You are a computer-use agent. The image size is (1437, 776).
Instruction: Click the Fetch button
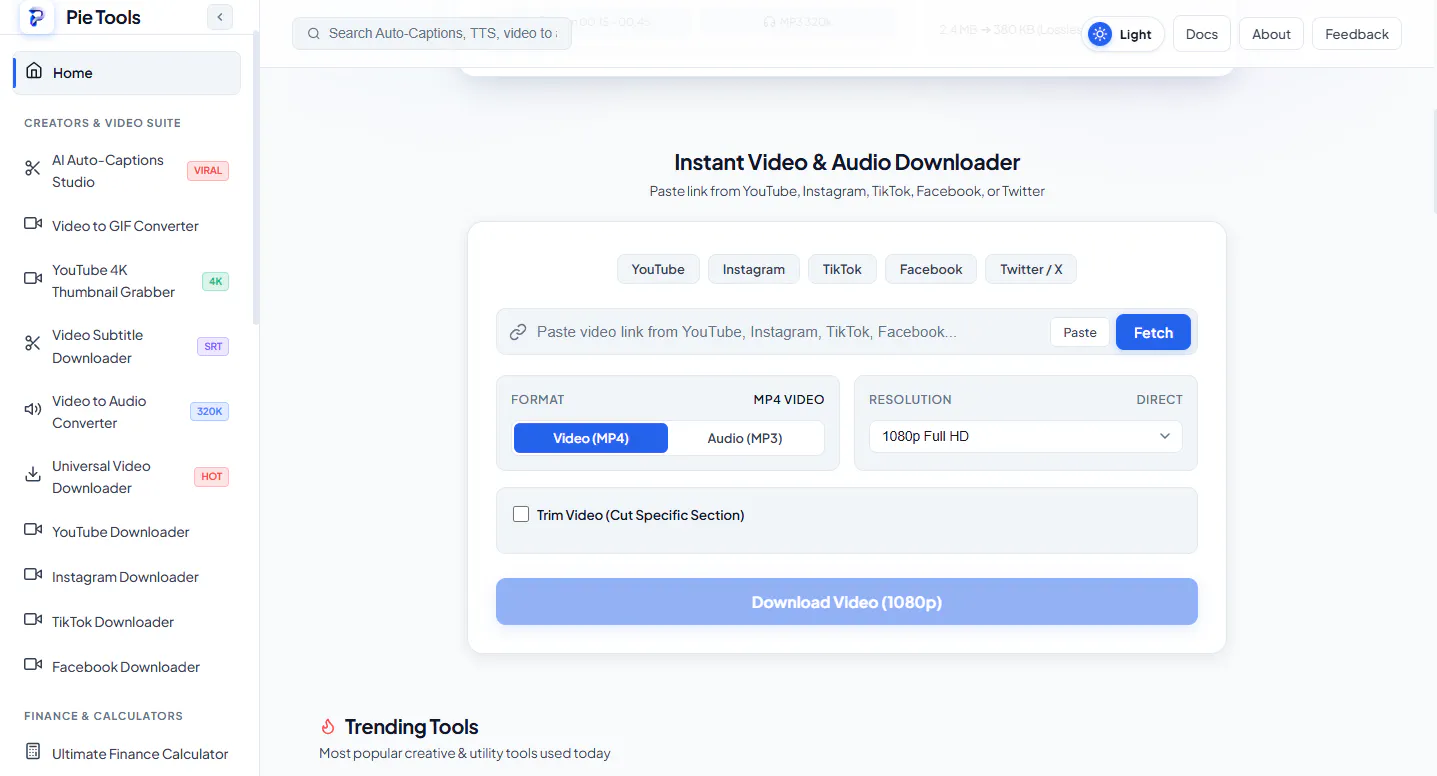[1153, 333]
